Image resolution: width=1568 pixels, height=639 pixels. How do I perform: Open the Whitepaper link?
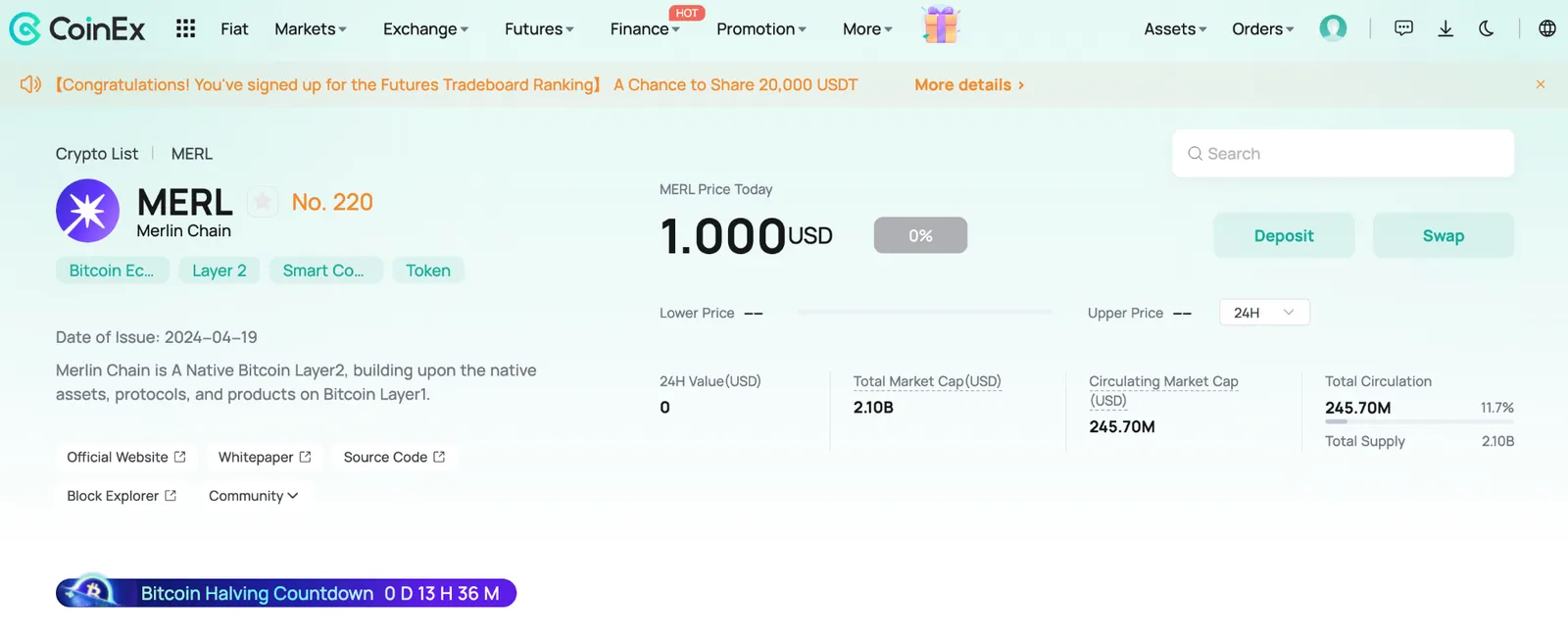pos(265,457)
